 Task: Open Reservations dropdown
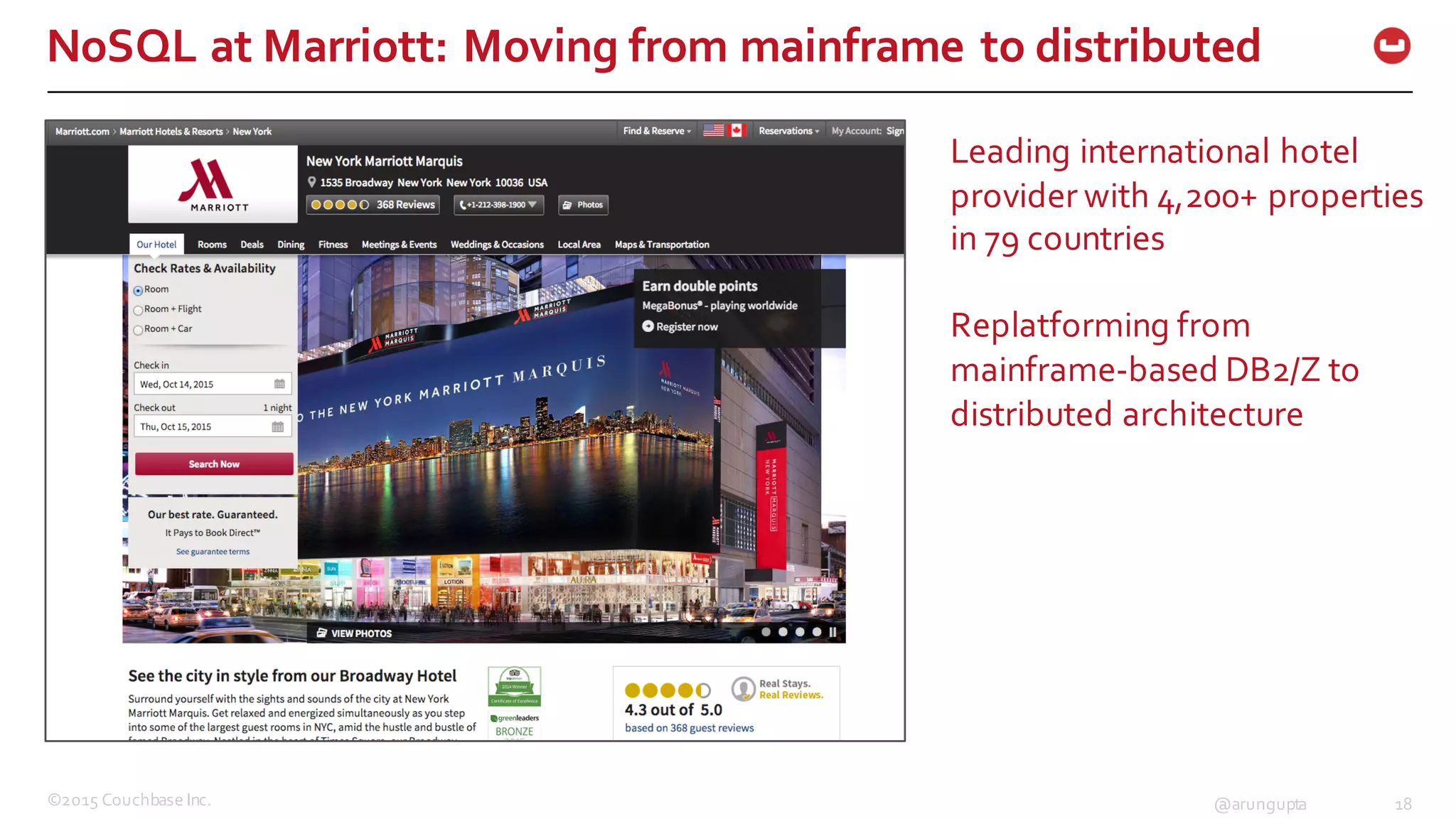(x=788, y=131)
